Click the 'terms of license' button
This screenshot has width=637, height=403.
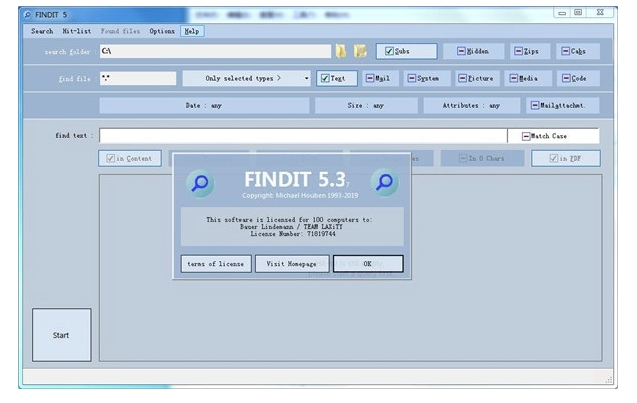click(215, 264)
